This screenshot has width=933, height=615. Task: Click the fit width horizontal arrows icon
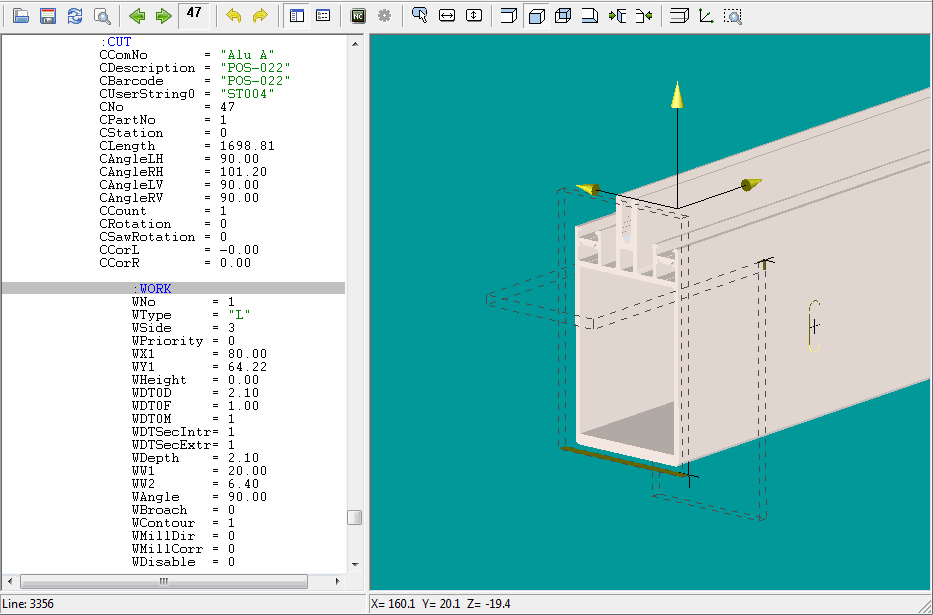[x=447, y=16]
